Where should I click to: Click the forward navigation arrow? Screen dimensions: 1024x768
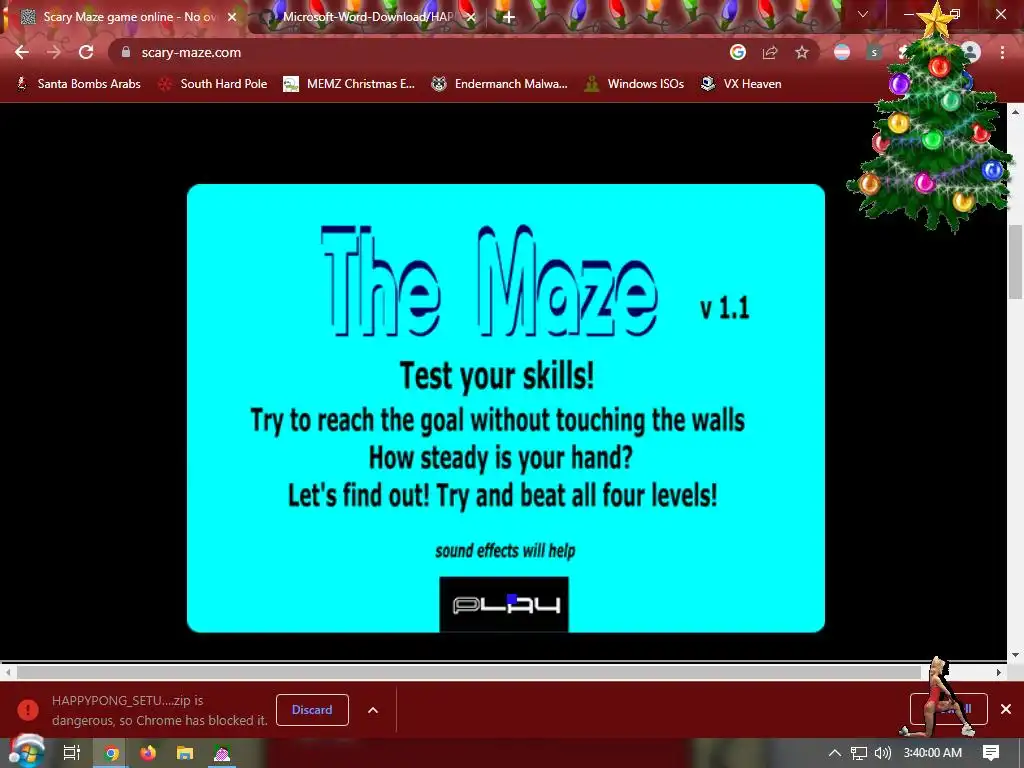54,52
